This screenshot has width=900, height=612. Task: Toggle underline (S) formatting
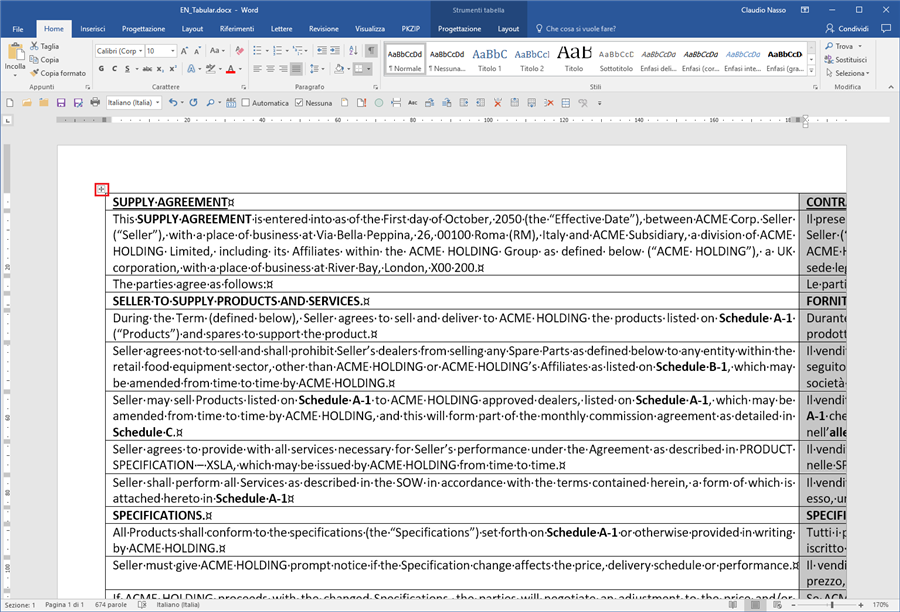coord(127,69)
